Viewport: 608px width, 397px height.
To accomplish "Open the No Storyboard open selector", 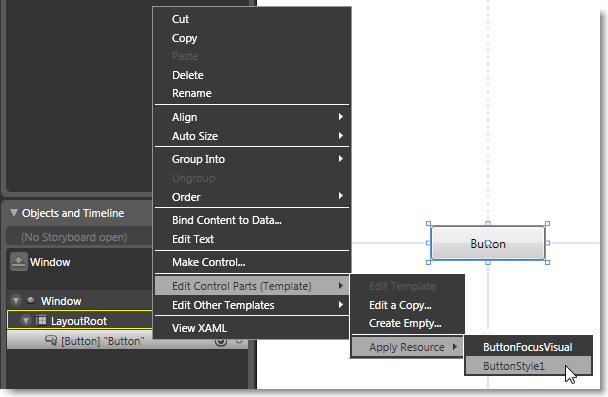I will (79, 237).
